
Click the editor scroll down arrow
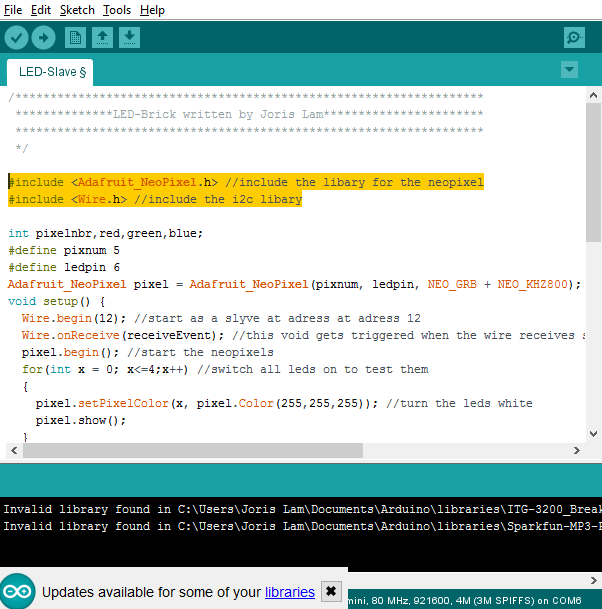593,434
